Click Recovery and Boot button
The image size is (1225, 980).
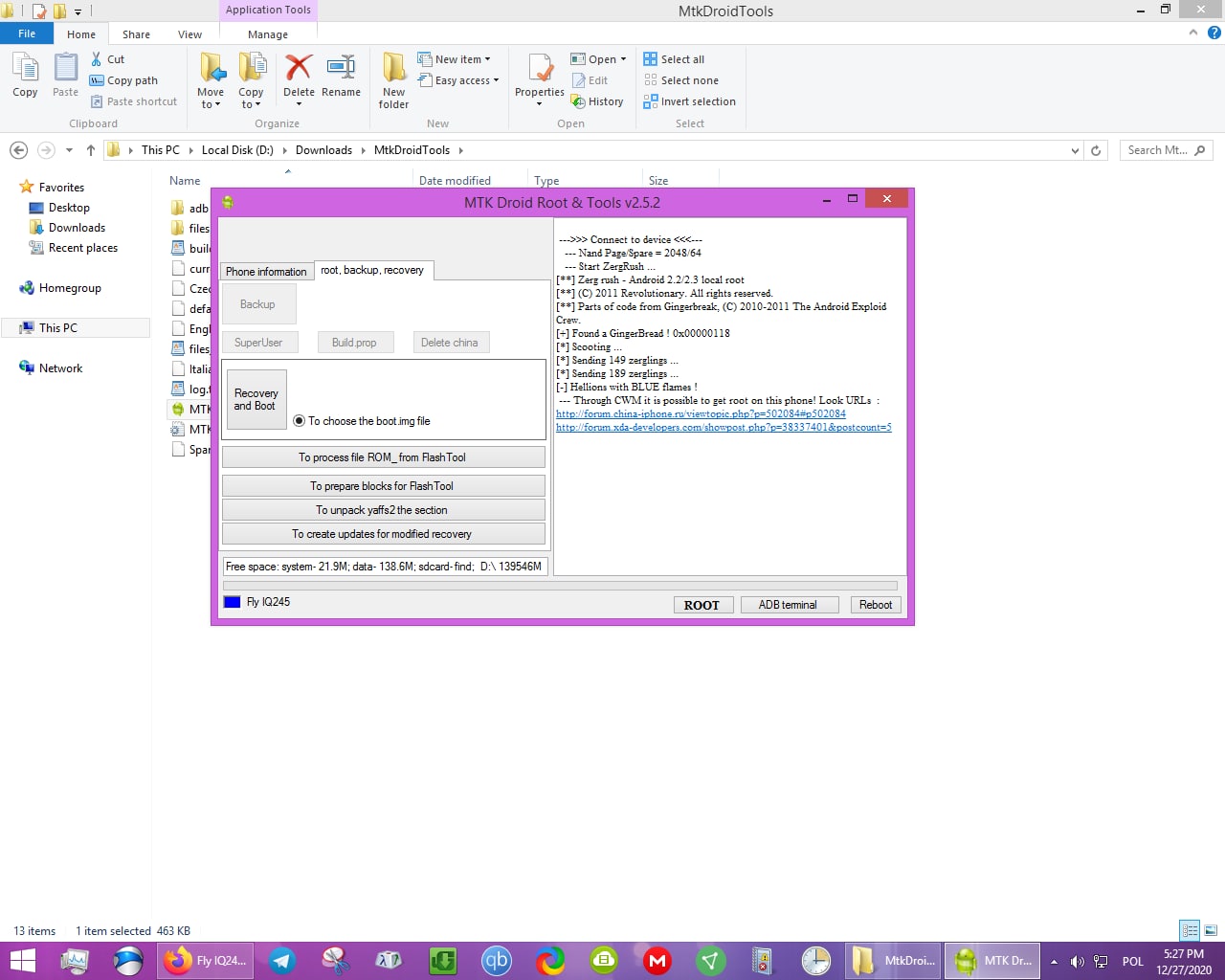(256, 399)
